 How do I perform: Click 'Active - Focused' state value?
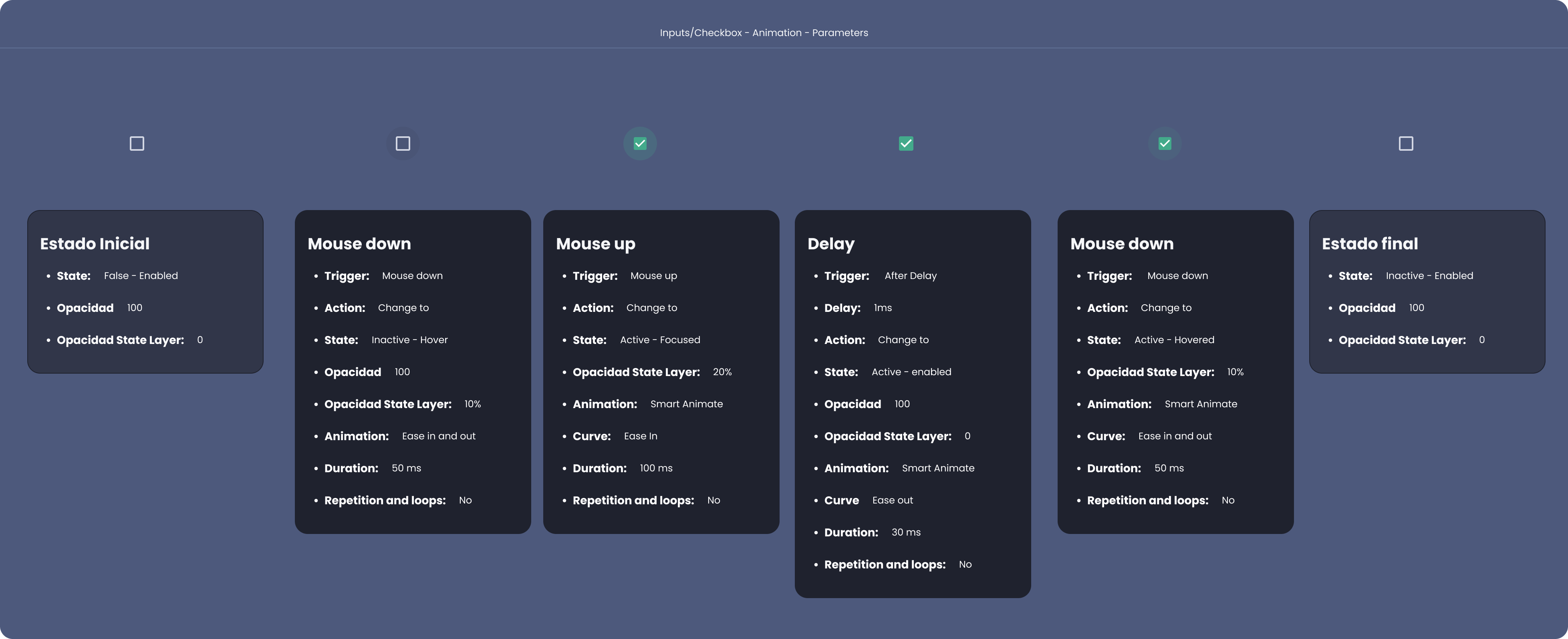(660, 340)
